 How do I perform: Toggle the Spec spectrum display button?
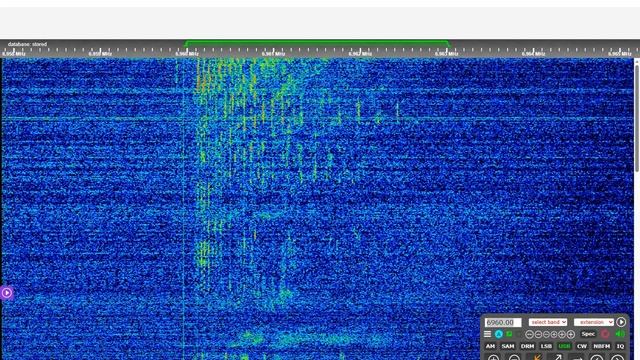[x=588, y=334]
